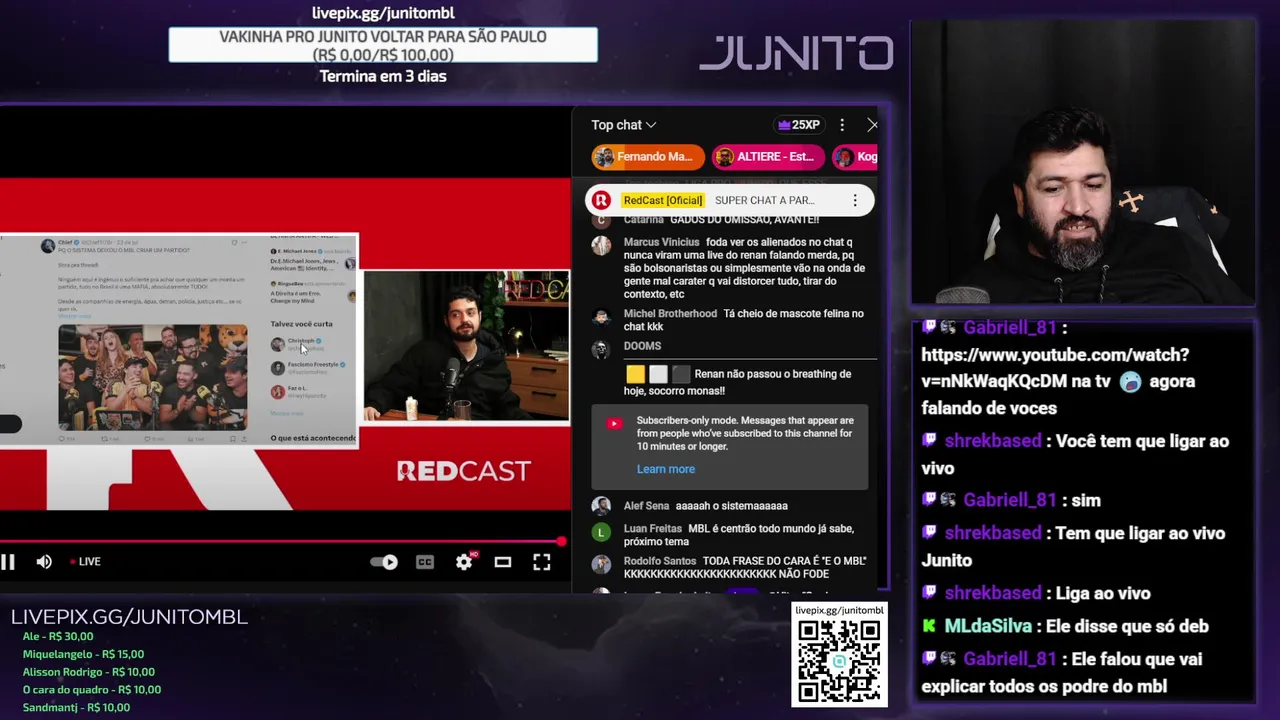Click the YouTube icon in subscribers-only notice
Image resolution: width=1280 pixels, height=720 pixels.
(614, 423)
